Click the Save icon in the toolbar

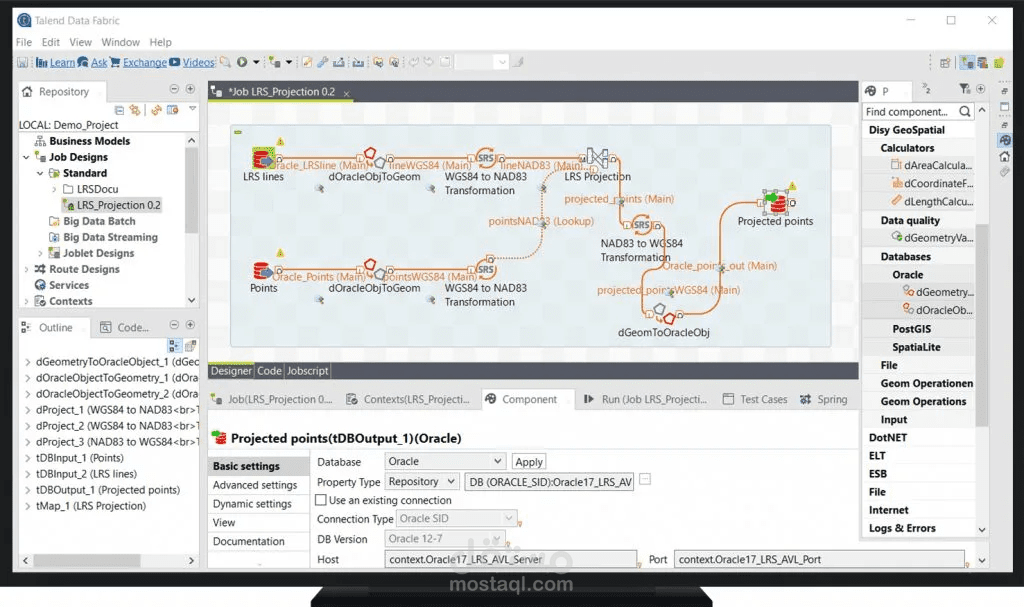coord(22,62)
